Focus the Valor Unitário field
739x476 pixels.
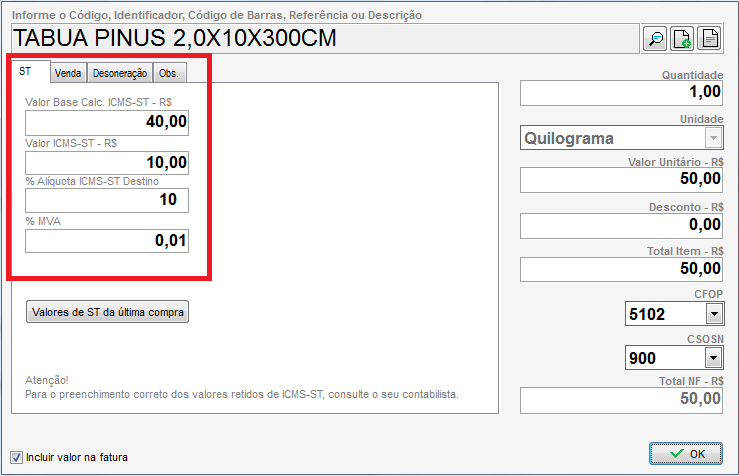621,179
